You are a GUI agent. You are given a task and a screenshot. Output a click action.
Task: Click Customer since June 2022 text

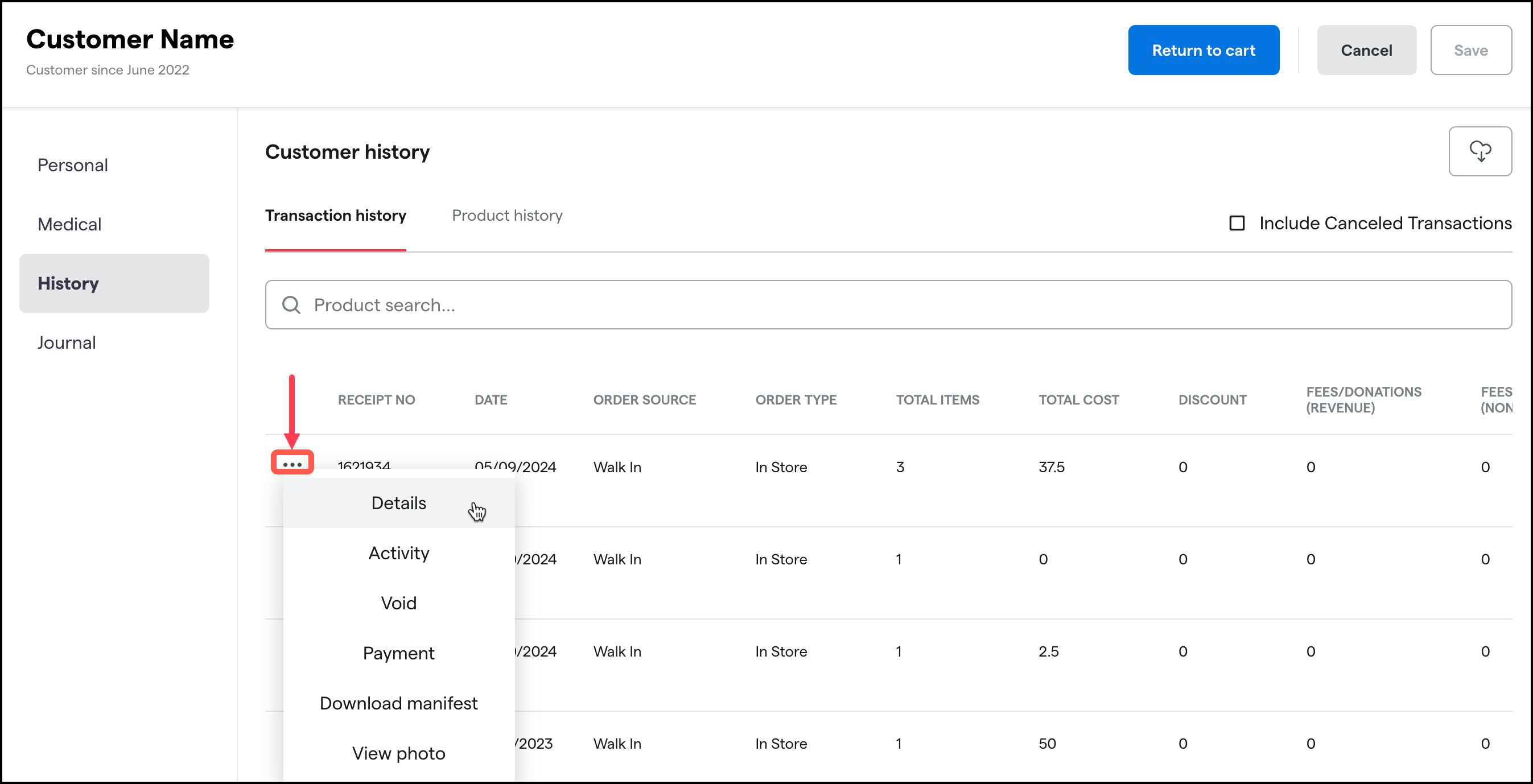pyautogui.click(x=108, y=69)
